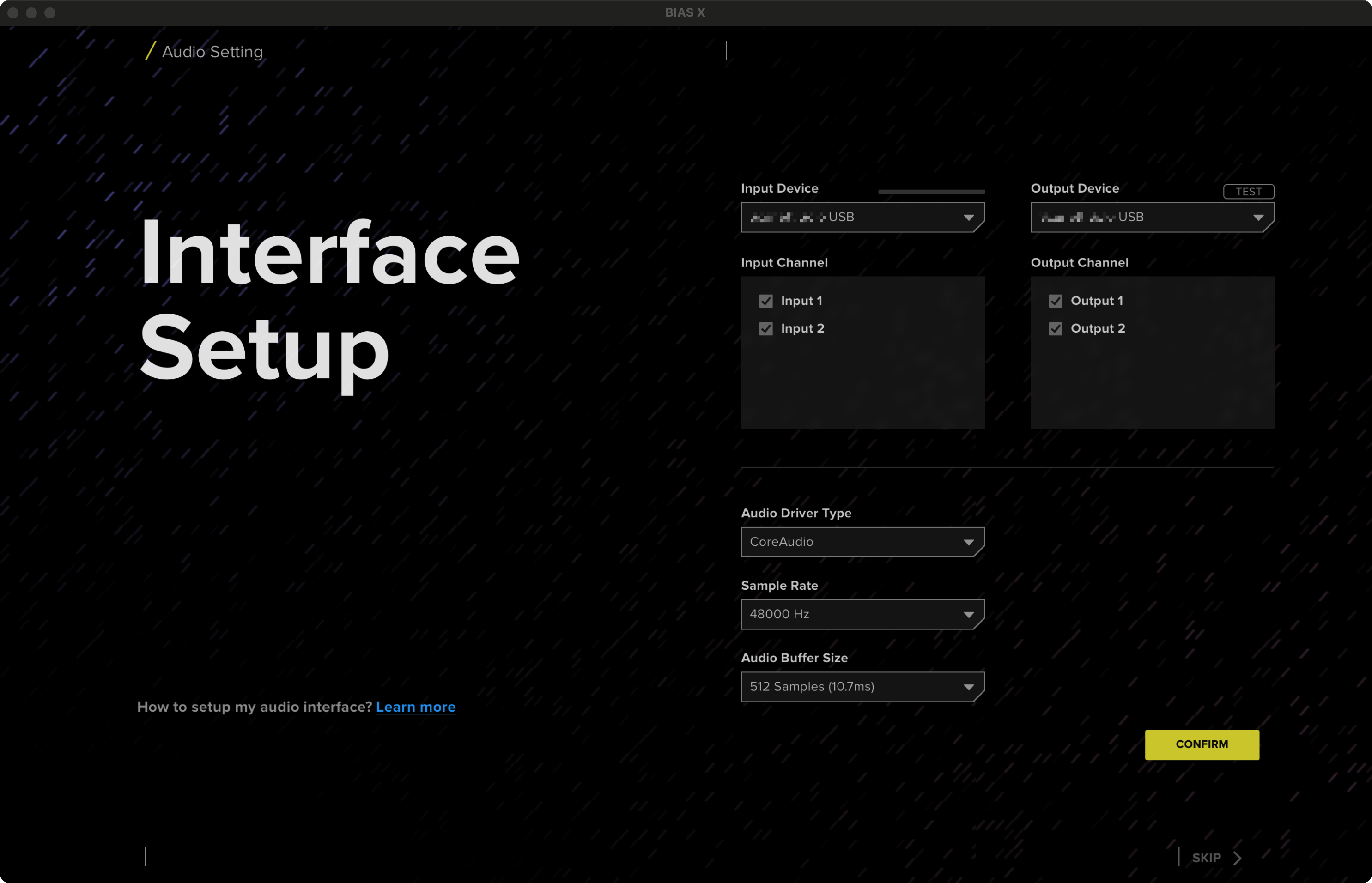
Task: Open the Input Device dropdown
Action: [x=862, y=218]
